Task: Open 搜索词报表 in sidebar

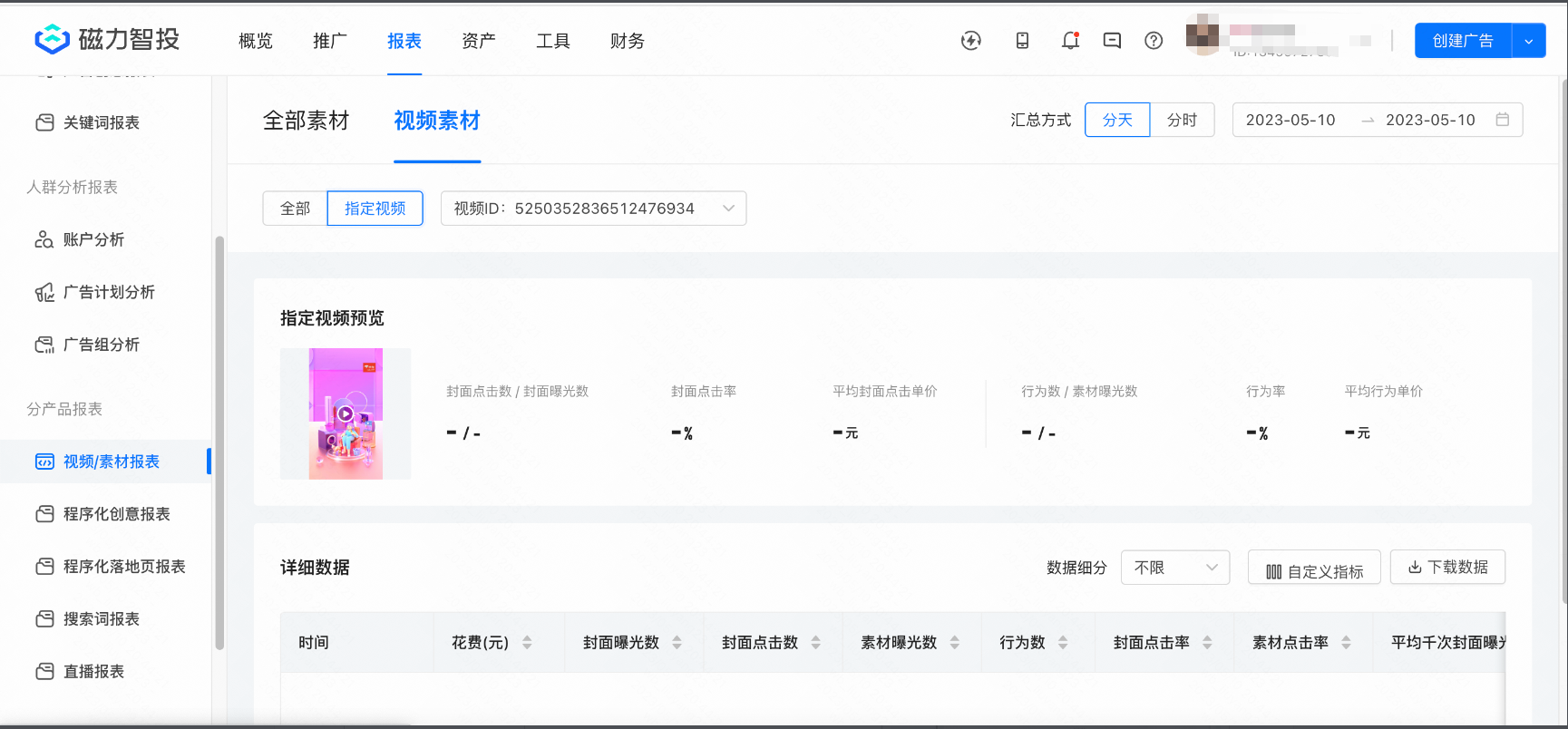Action: (x=102, y=619)
